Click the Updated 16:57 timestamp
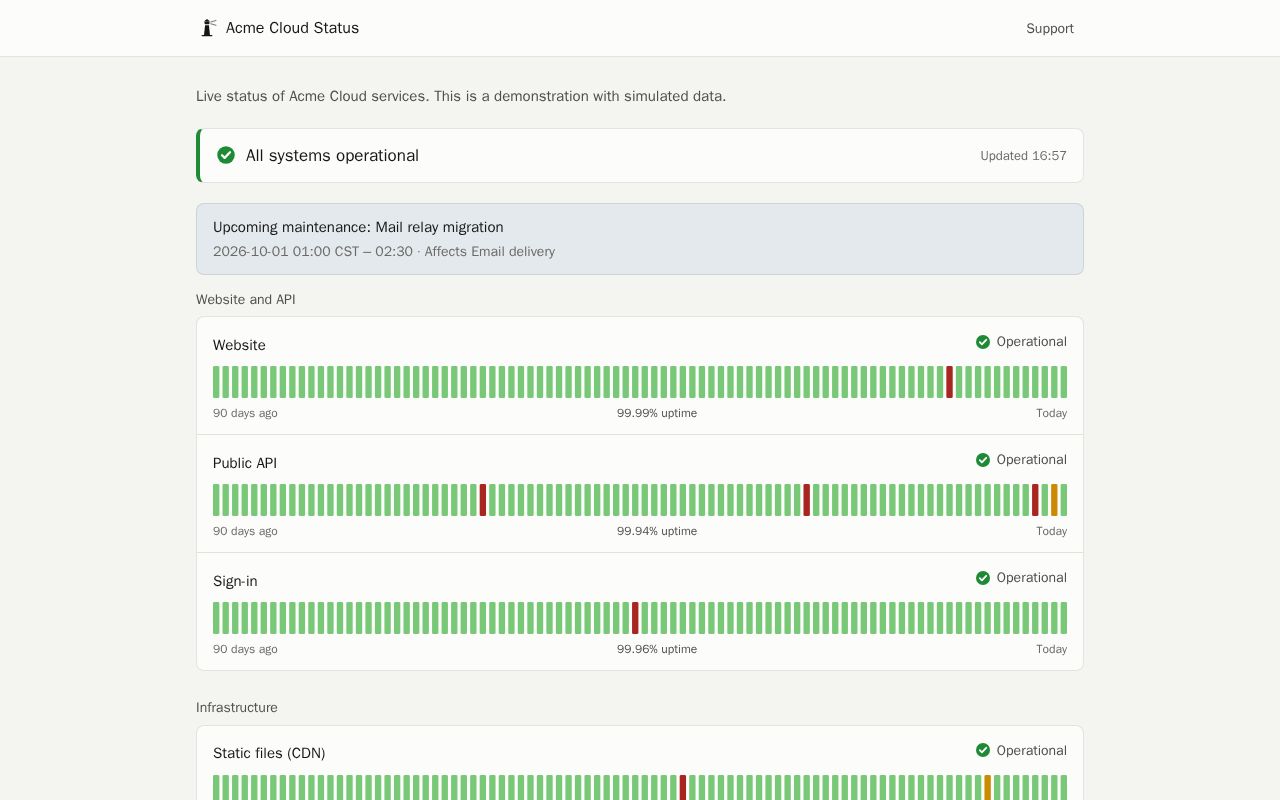Screen dimensions: 1280x800 [1023, 155]
